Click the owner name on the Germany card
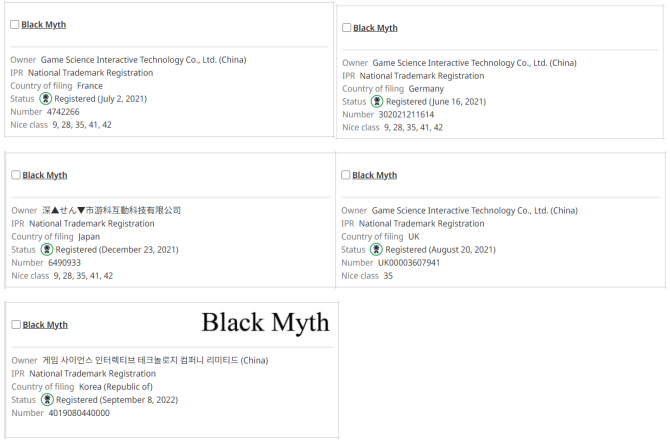Viewport: 670px width, 442px height. tap(474, 63)
